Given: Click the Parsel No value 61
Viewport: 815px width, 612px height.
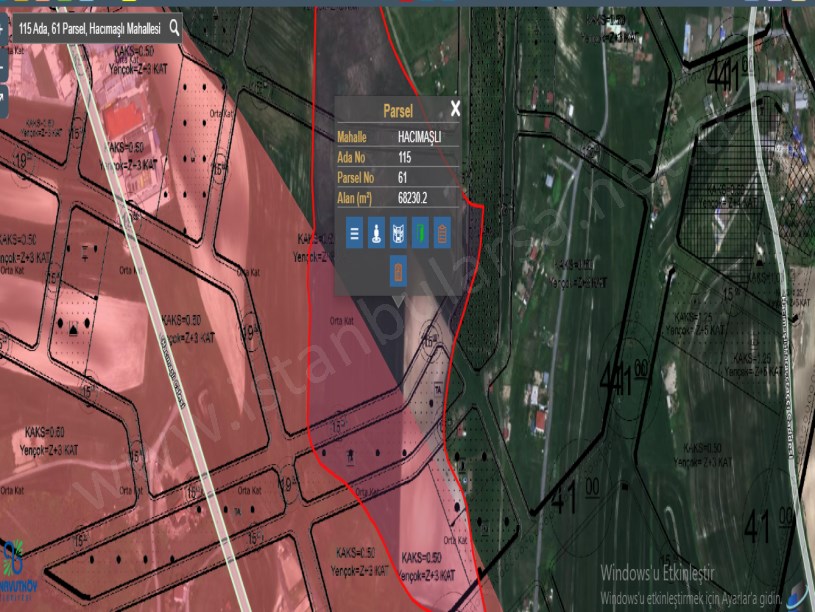Looking at the screenshot, I should pyautogui.click(x=402, y=177).
